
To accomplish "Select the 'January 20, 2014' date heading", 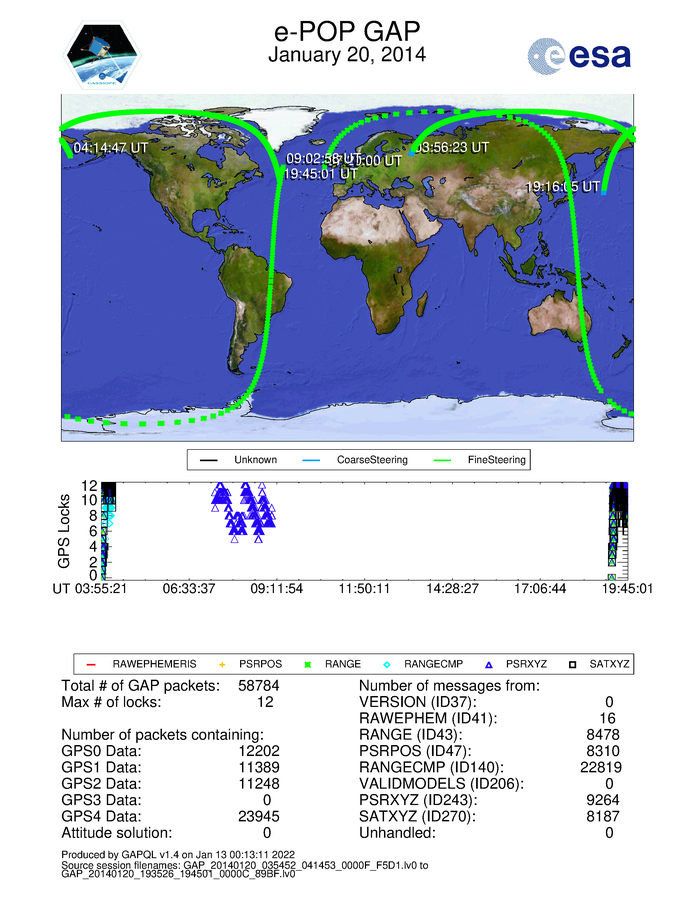I will pyautogui.click(x=346, y=55).
